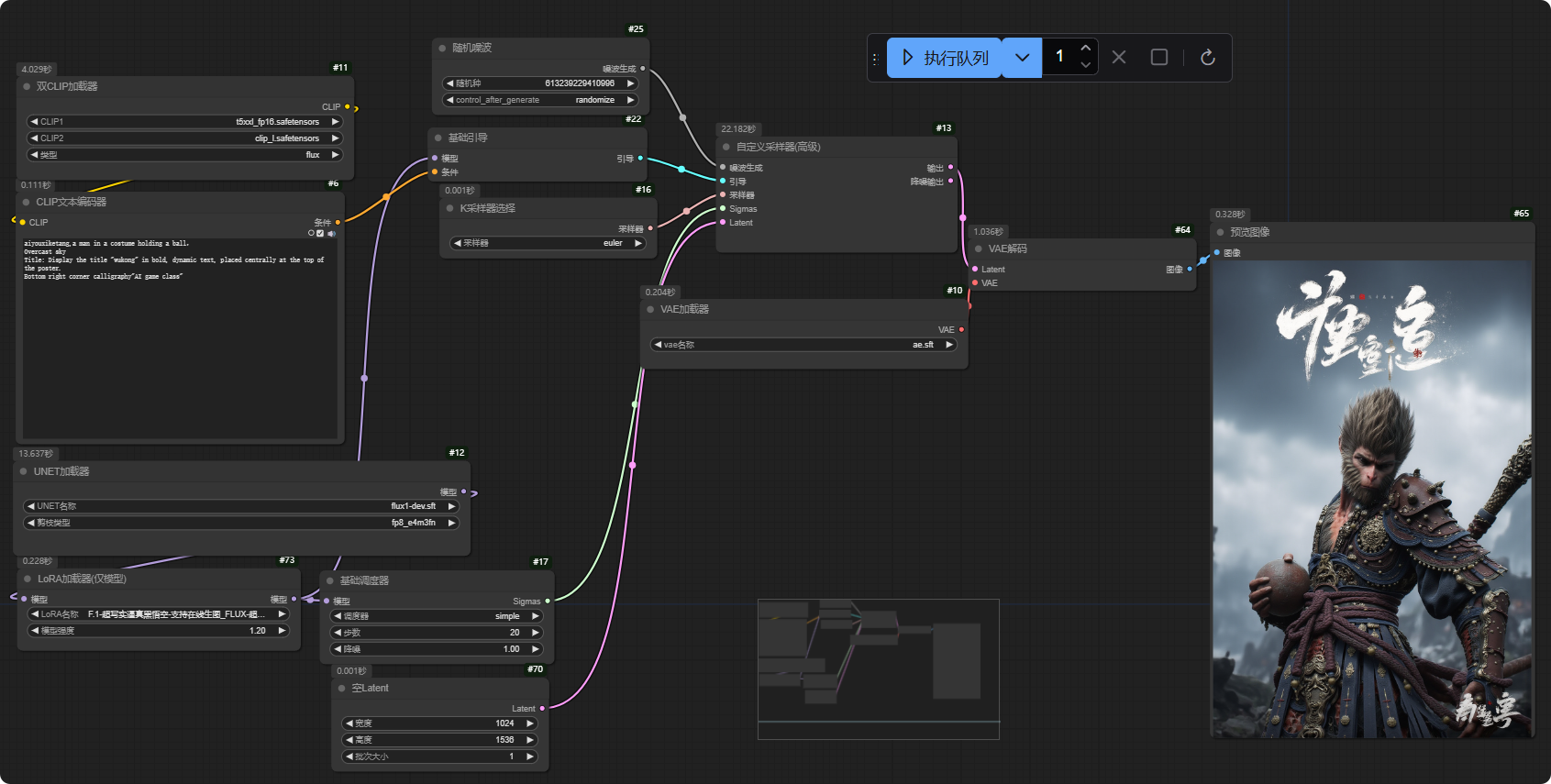Decrease 高度 height with the left arrow

[349, 740]
